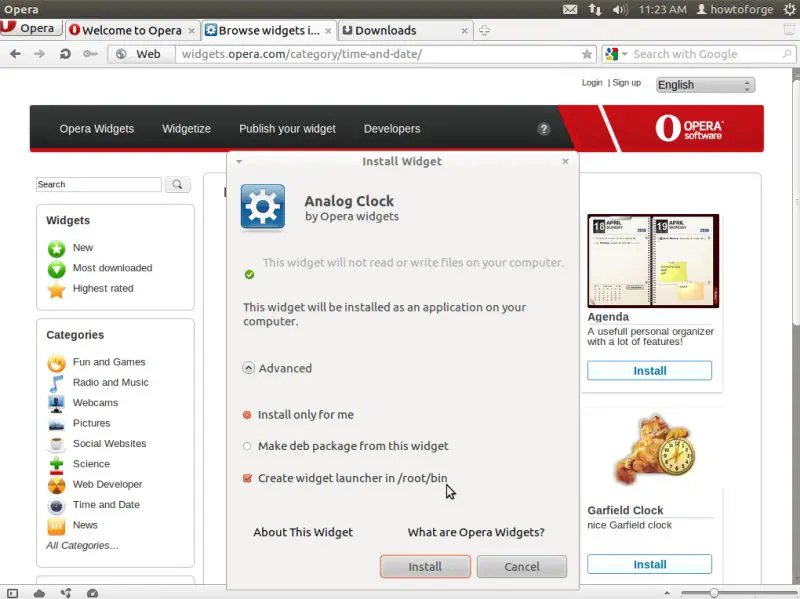Close the Install Widget dialog
800x599 pixels.
[x=565, y=161]
